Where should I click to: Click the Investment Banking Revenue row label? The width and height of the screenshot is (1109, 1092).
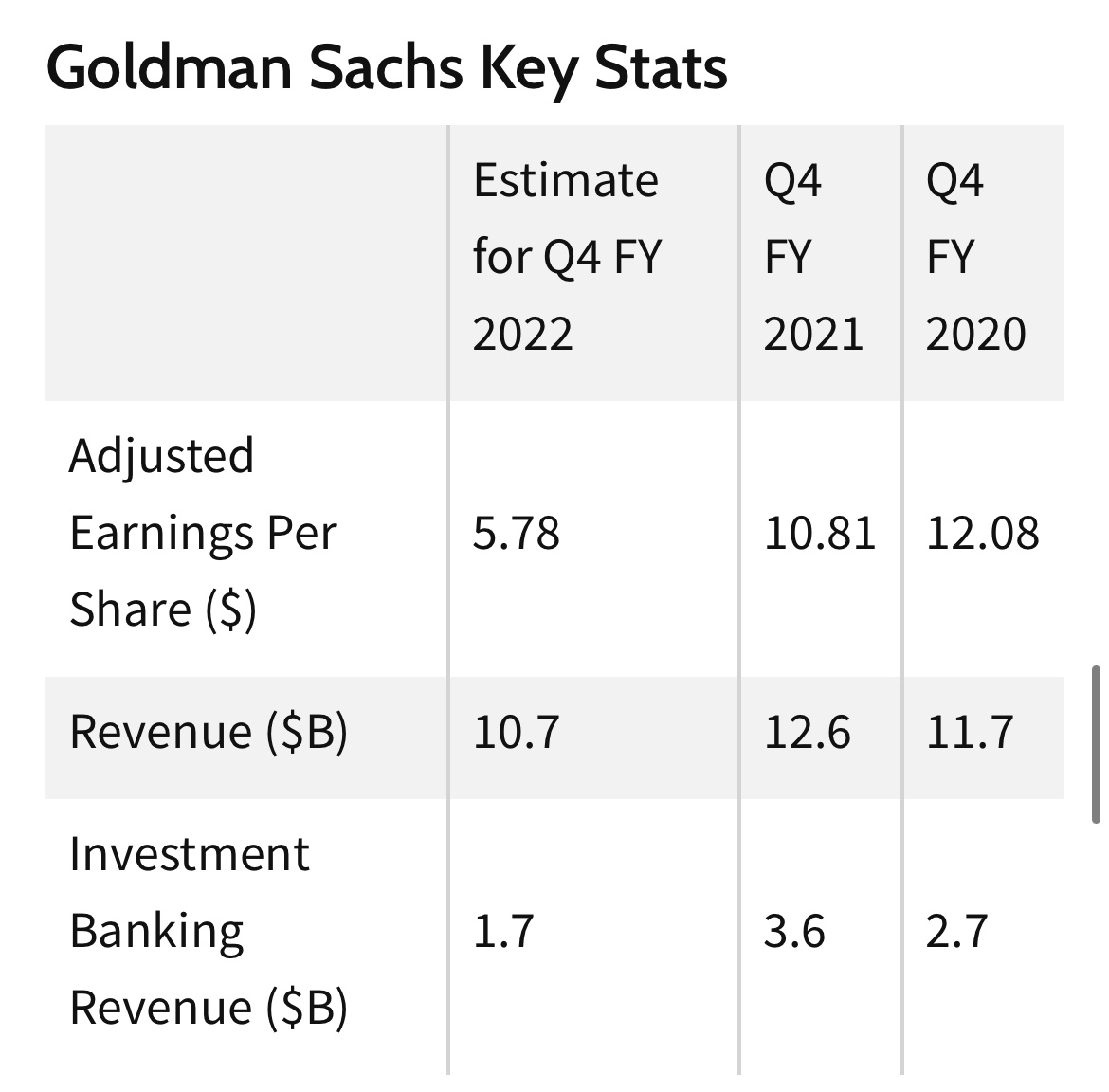pos(209,931)
